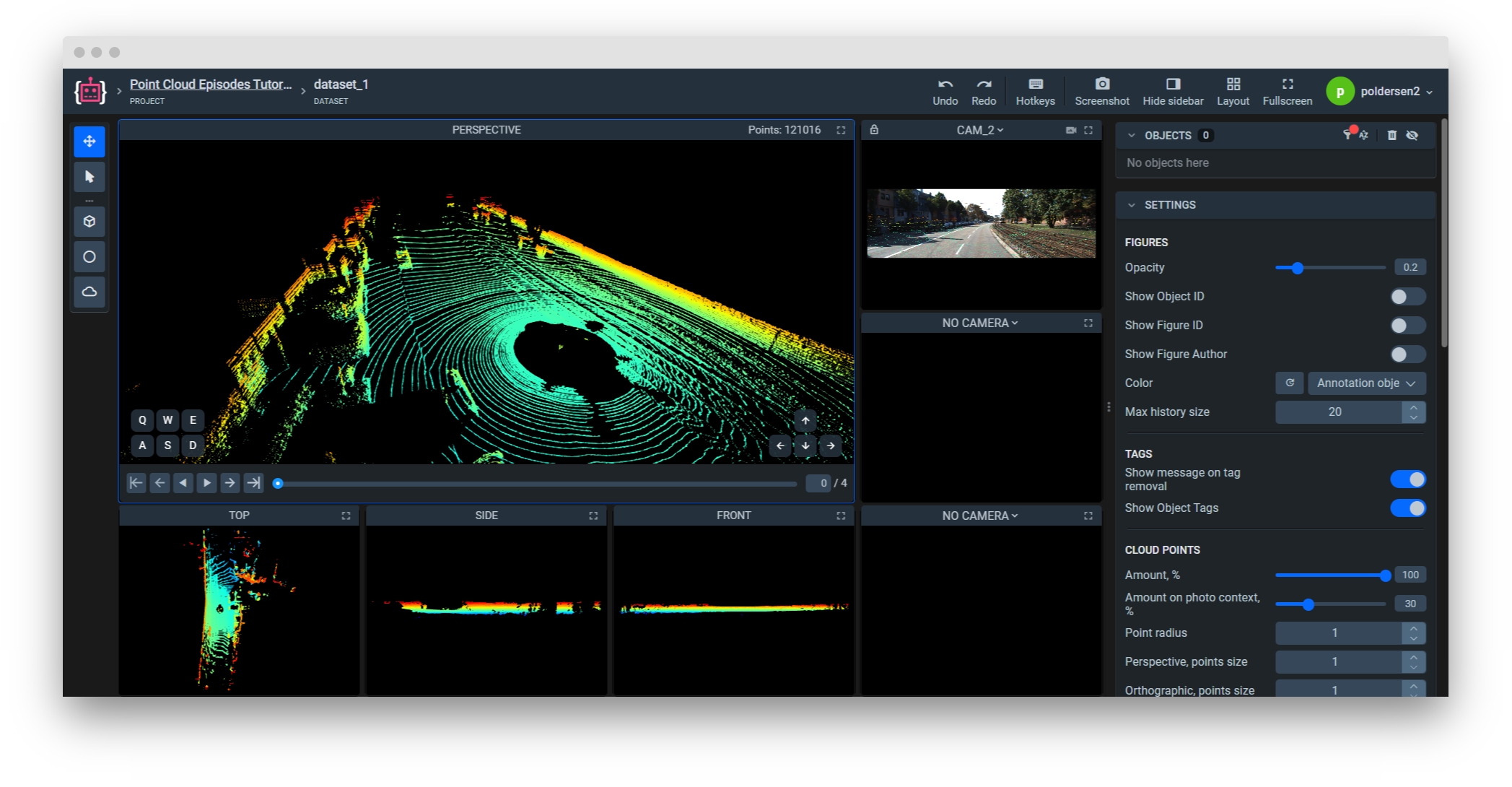Collapse the SETTINGS section
1512x787 pixels.
pos(1132,205)
